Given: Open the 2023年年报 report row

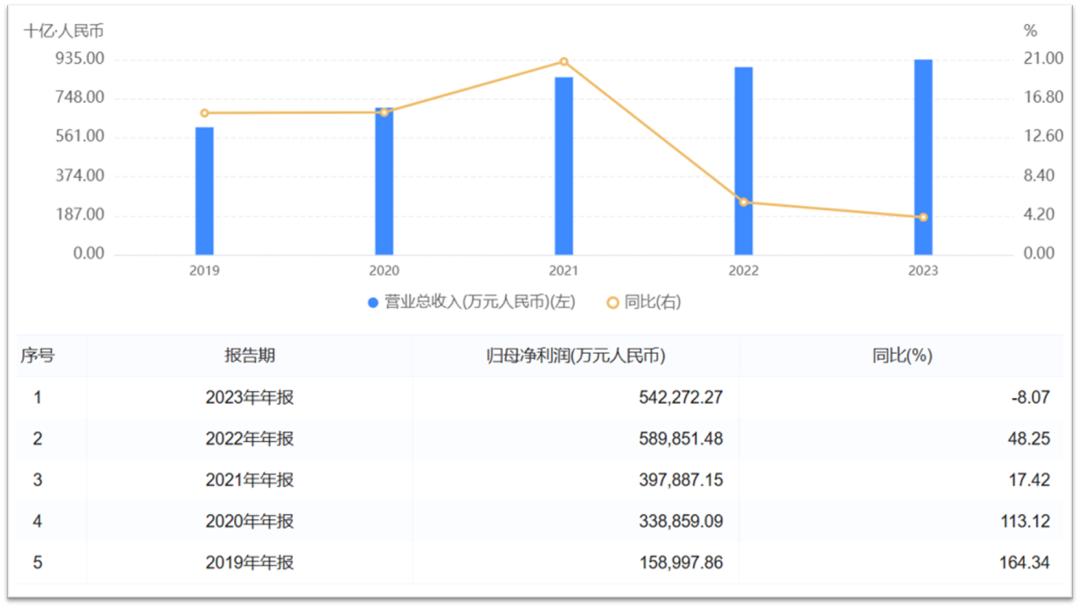Looking at the screenshot, I should point(249,398).
